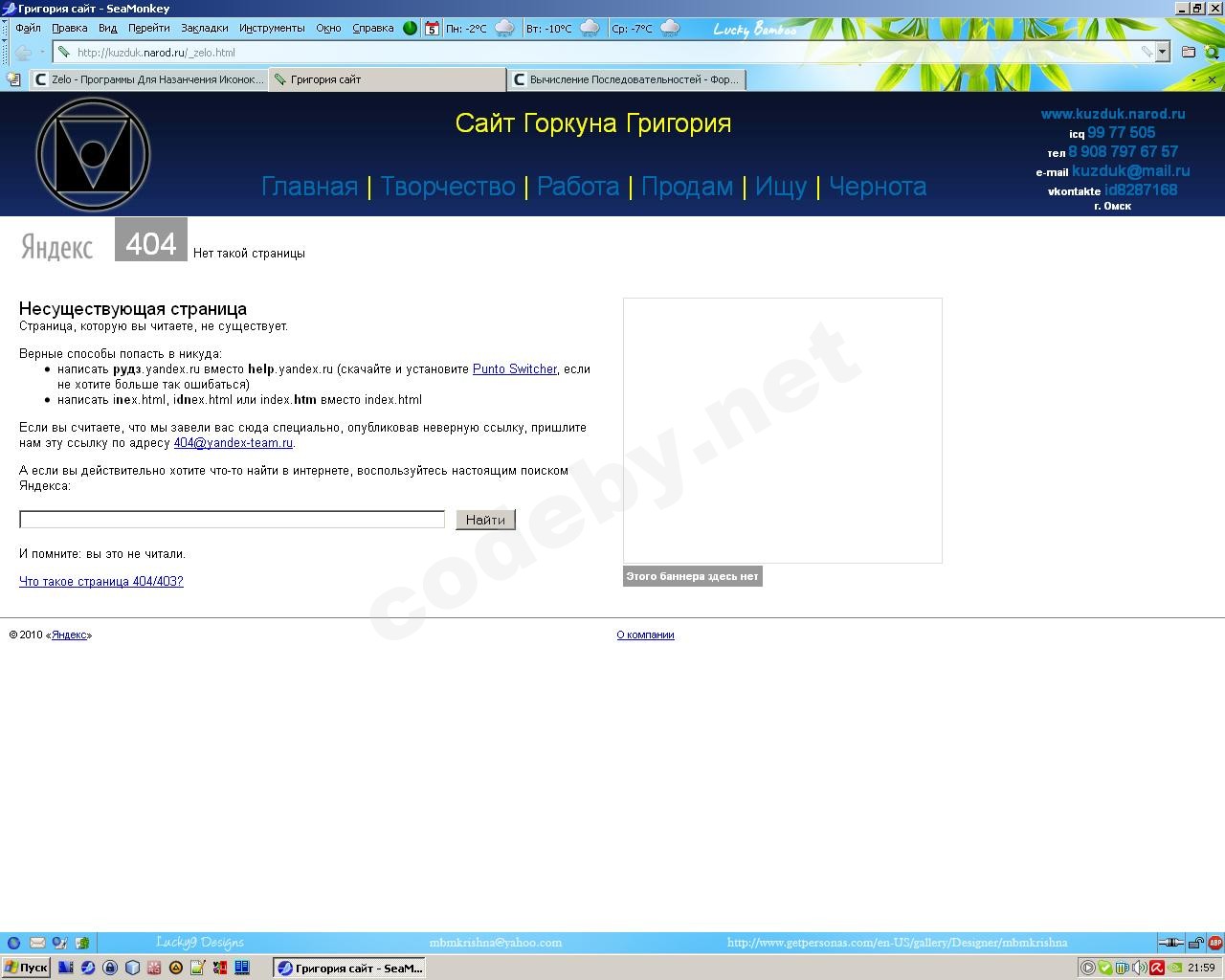Click the Back arrow navigation button
The width and height of the screenshot is (1225, 980).
point(23,53)
